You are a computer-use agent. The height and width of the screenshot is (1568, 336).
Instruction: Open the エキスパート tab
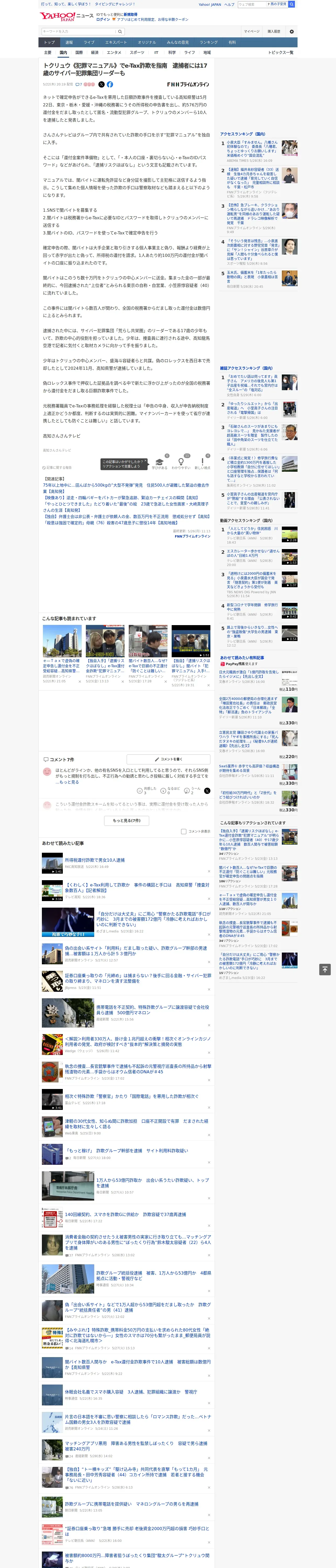(116, 43)
